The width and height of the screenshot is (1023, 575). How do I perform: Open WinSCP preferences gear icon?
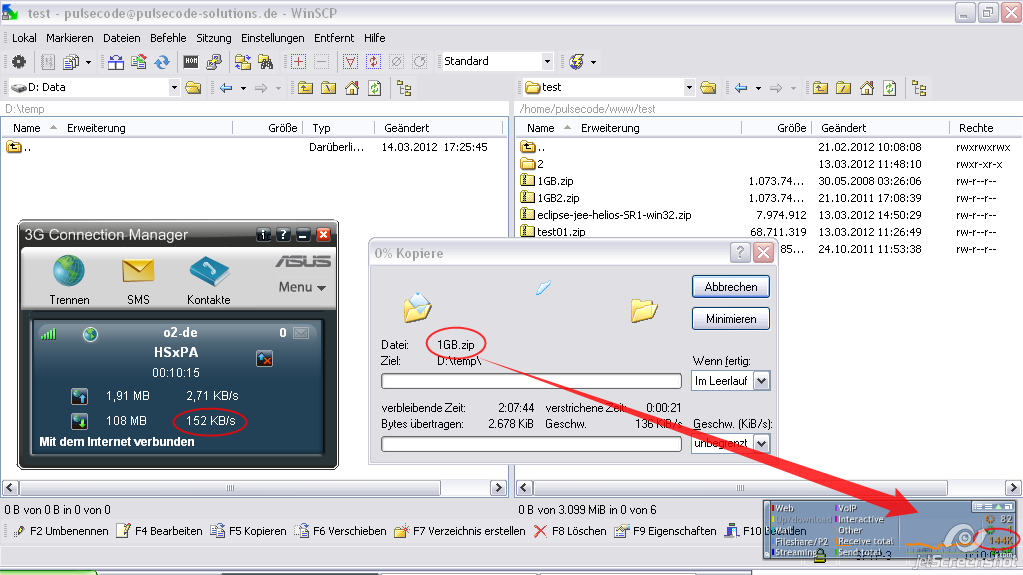pos(19,61)
